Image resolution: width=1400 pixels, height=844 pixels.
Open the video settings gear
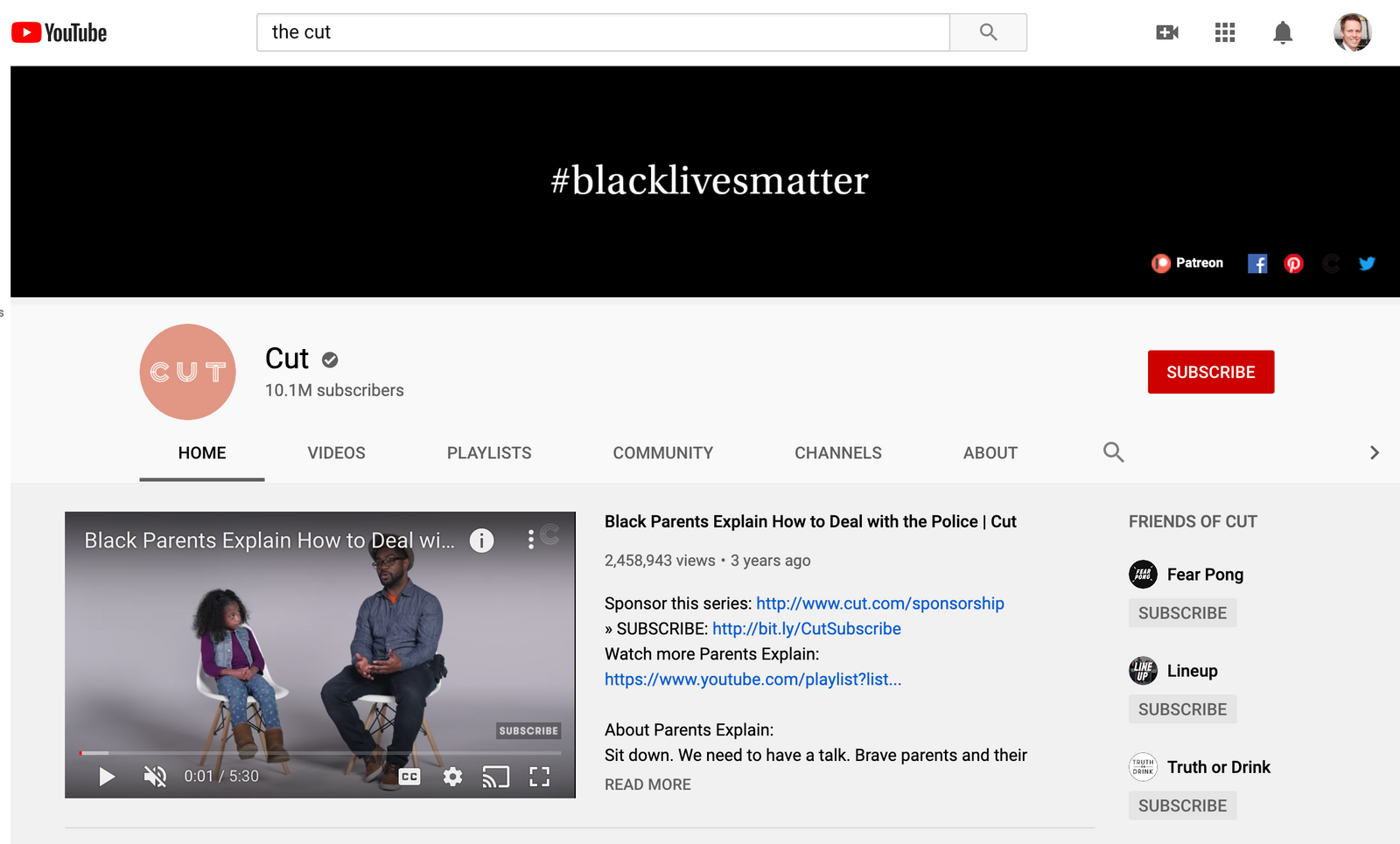(452, 777)
